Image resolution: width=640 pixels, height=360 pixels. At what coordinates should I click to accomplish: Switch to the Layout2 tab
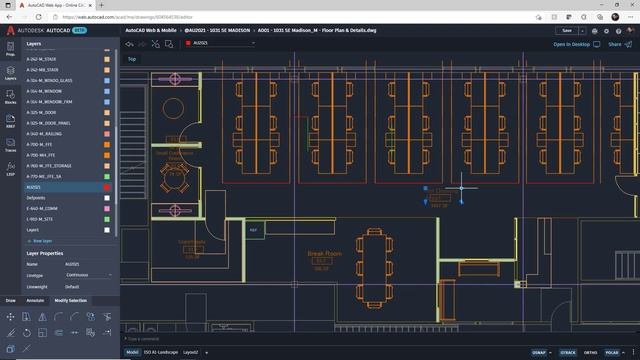(190, 352)
